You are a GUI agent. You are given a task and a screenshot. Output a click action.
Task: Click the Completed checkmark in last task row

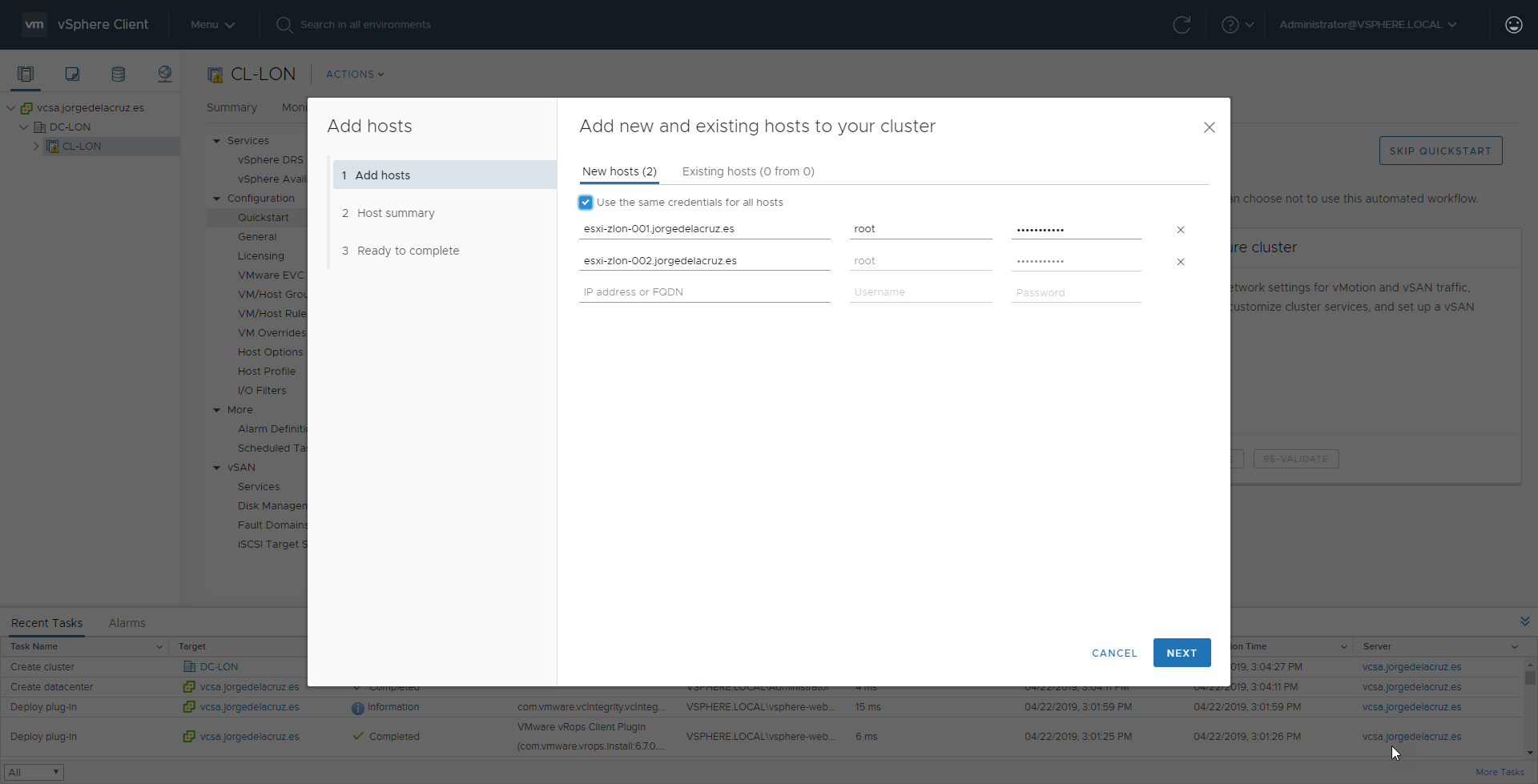pyautogui.click(x=359, y=736)
